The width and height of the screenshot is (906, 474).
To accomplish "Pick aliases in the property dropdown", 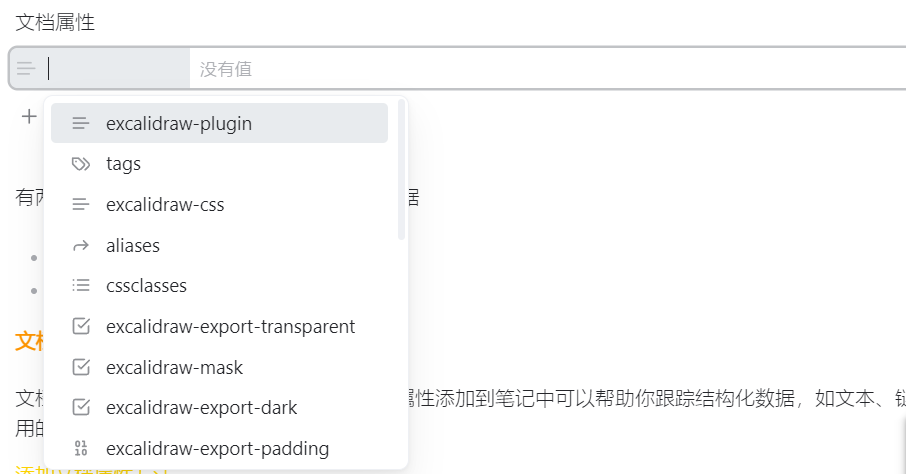I will [133, 246].
